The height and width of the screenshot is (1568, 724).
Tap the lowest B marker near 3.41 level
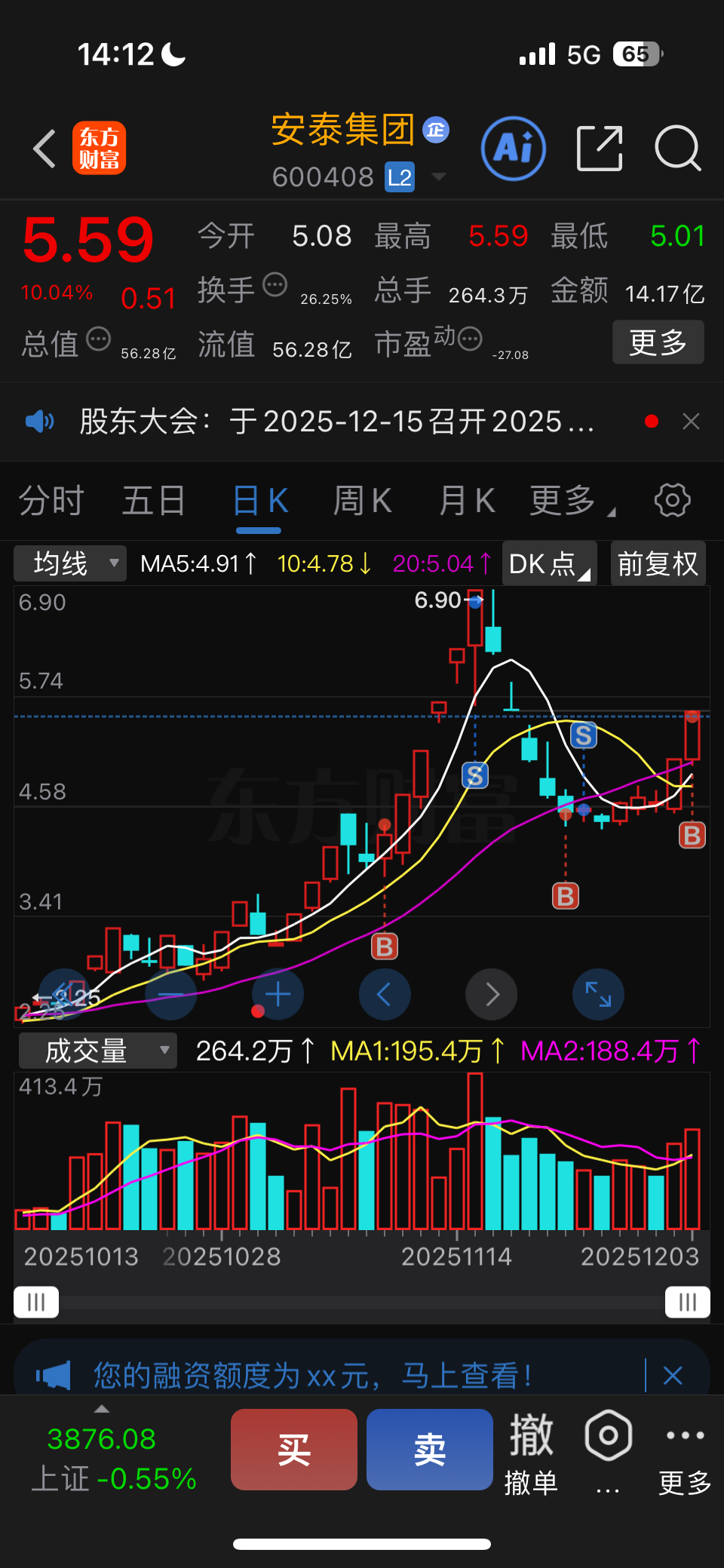[x=385, y=946]
